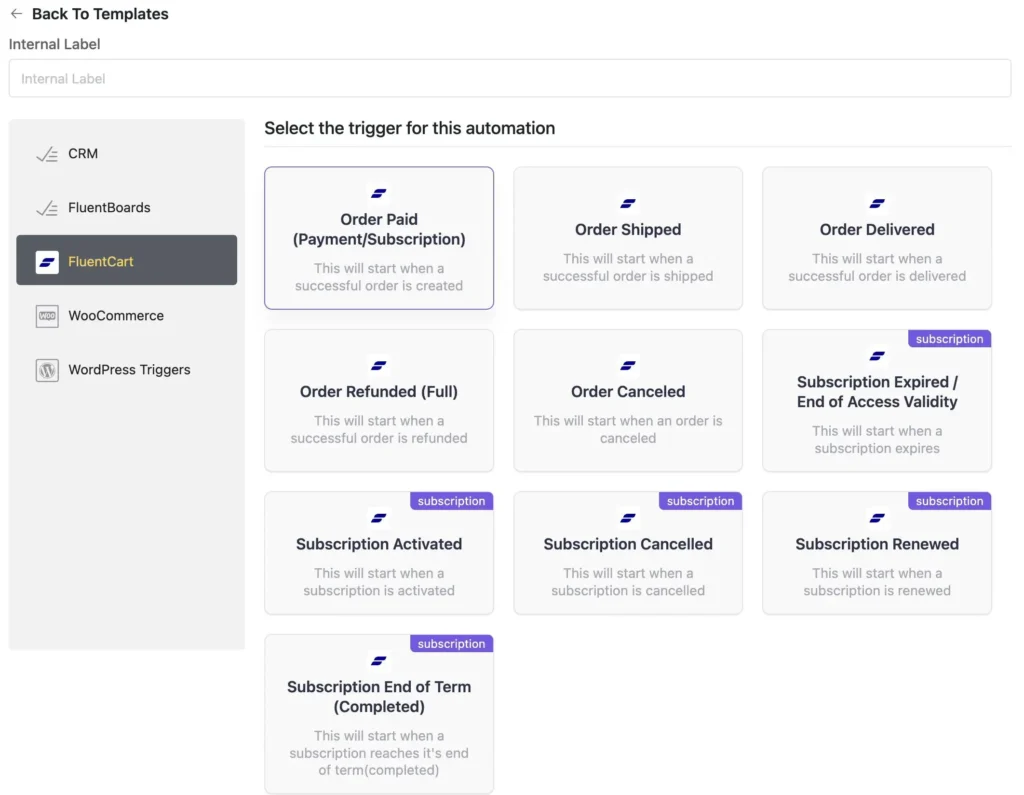Type in the Internal Label field

click(510, 78)
